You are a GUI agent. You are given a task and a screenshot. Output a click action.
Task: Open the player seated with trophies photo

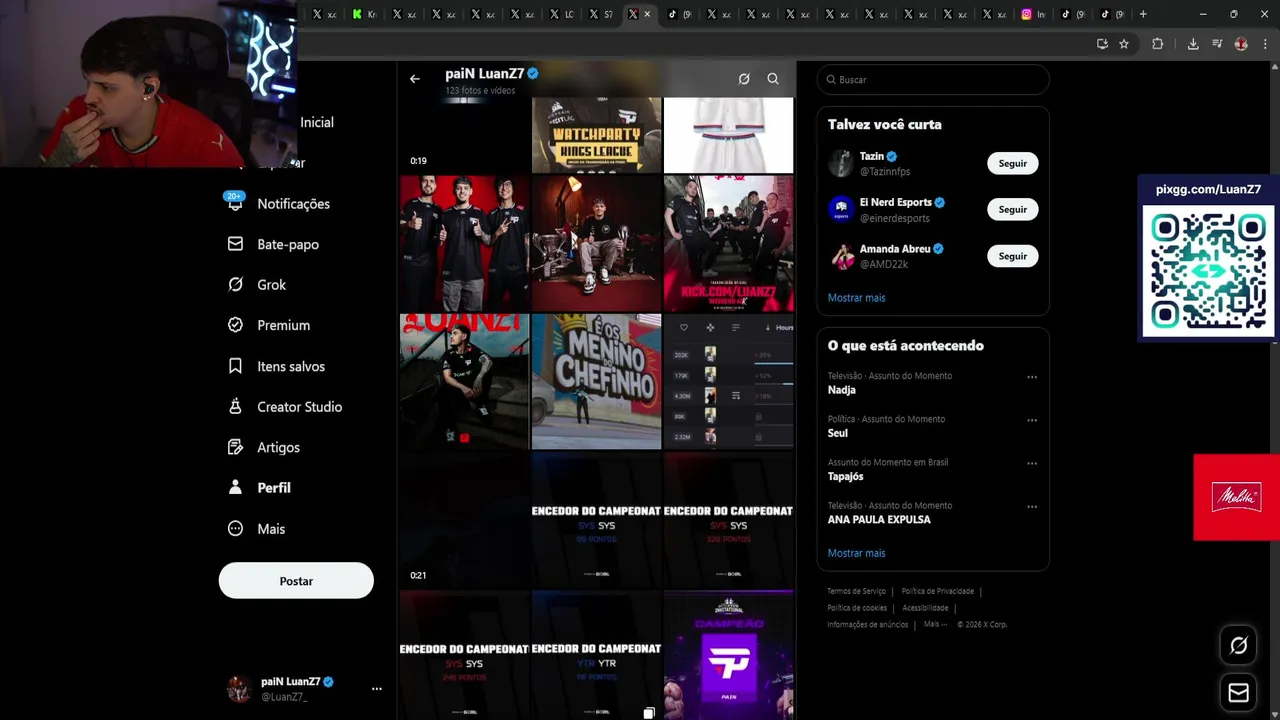tap(596, 243)
